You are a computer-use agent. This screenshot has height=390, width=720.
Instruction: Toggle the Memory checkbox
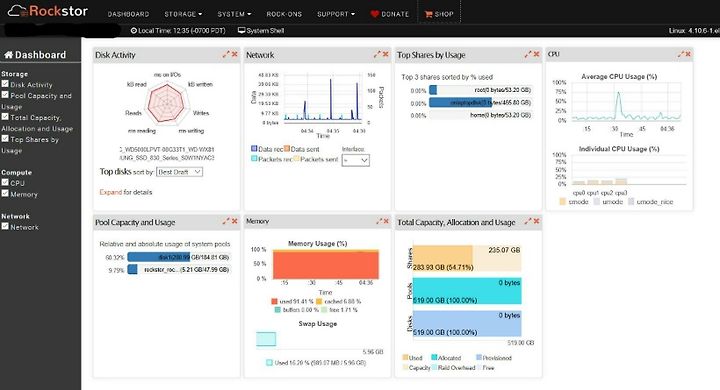coord(5,193)
